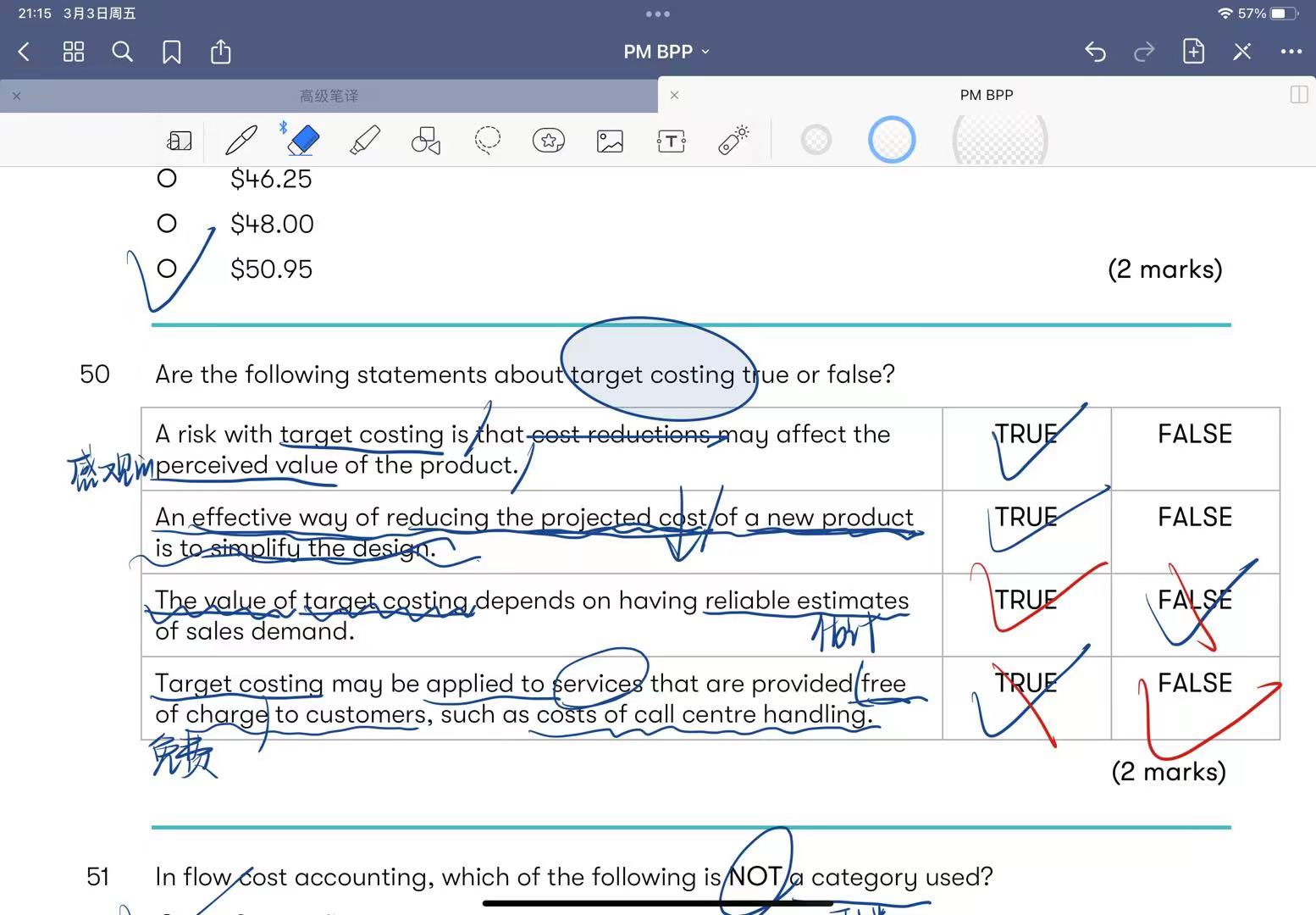Image resolution: width=1316 pixels, height=915 pixels.
Task: Undo the last stroke
Action: (1095, 52)
